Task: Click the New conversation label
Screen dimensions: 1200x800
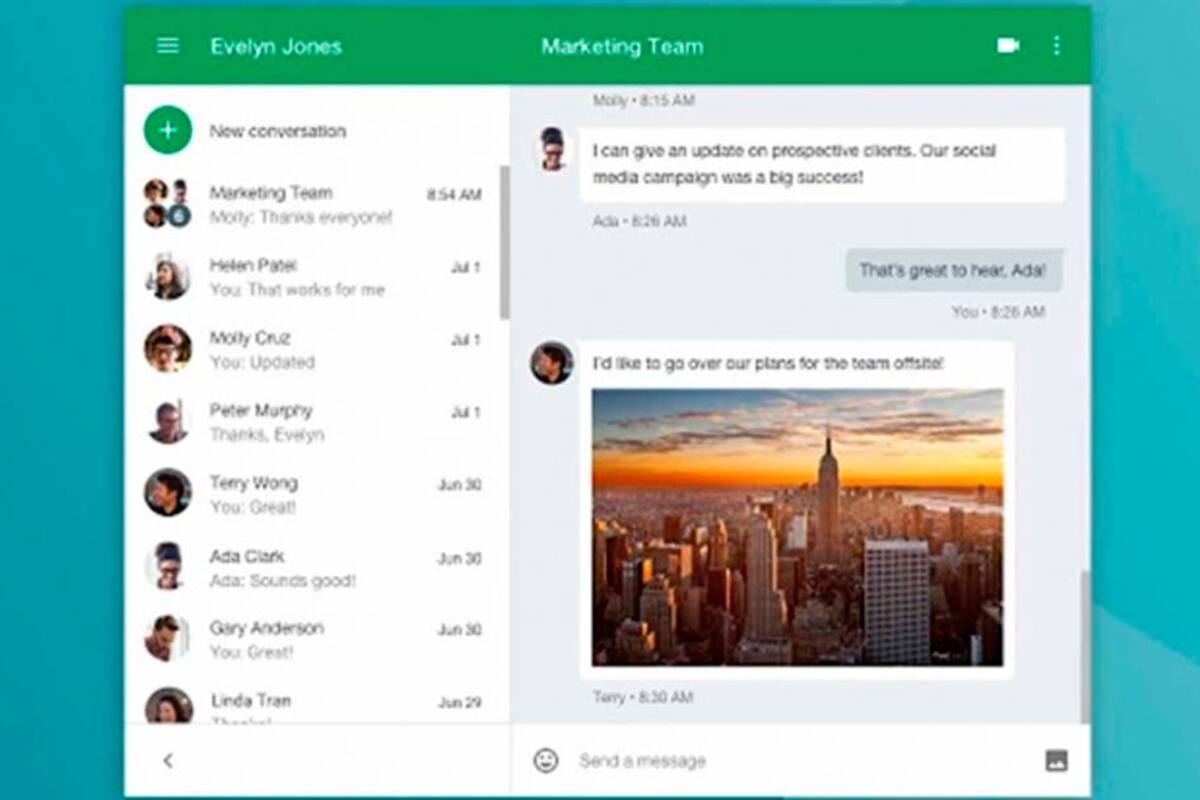Action: [x=278, y=131]
